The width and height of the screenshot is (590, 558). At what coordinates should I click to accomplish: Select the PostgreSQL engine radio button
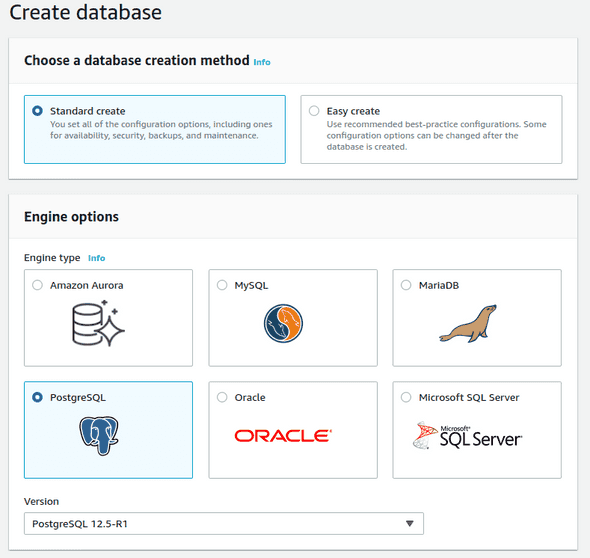[37, 397]
